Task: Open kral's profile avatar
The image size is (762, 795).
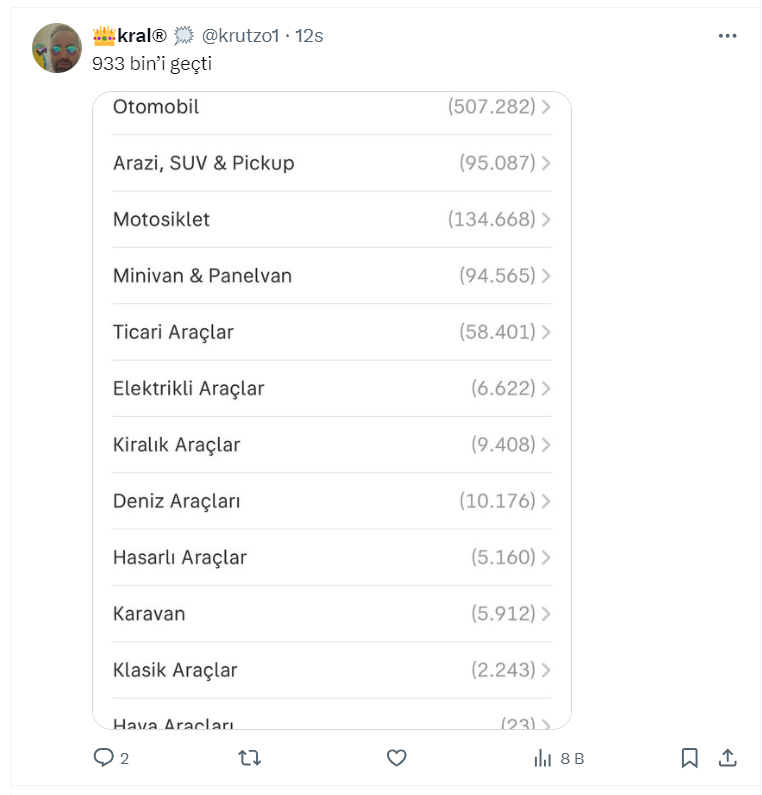Action: tap(57, 48)
